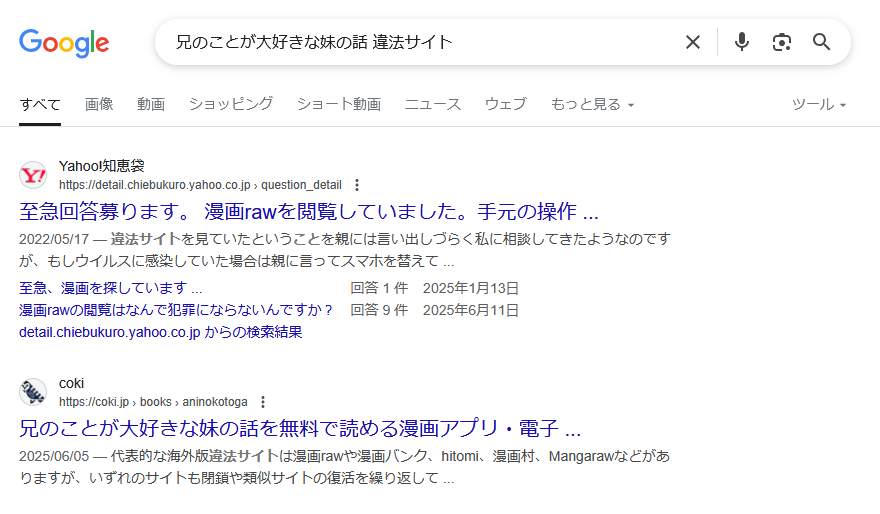Viewport: 880px width, 514px height.
Task: Click the Google logo
Action: coord(64,43)
